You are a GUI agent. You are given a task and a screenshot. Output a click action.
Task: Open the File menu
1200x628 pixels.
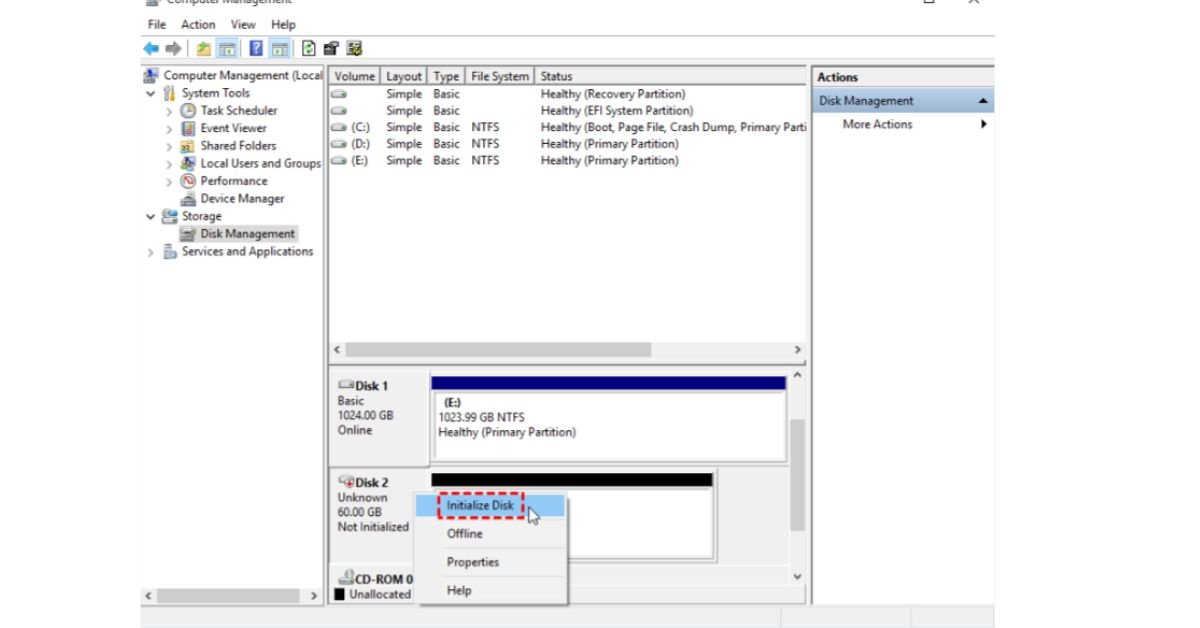[157, 24]
